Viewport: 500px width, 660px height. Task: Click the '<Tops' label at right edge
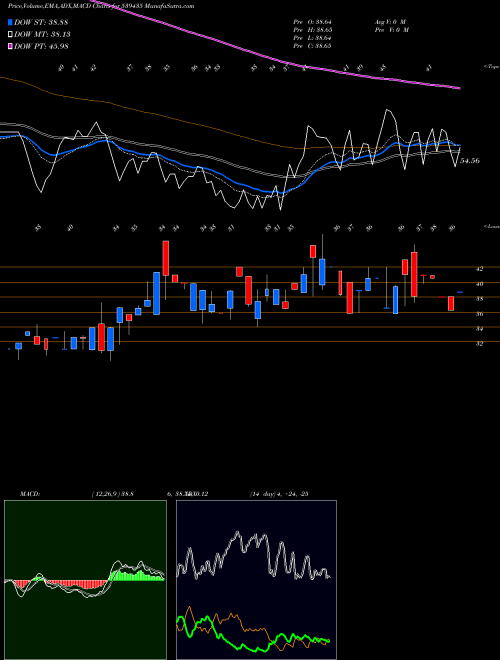point(491,67)
